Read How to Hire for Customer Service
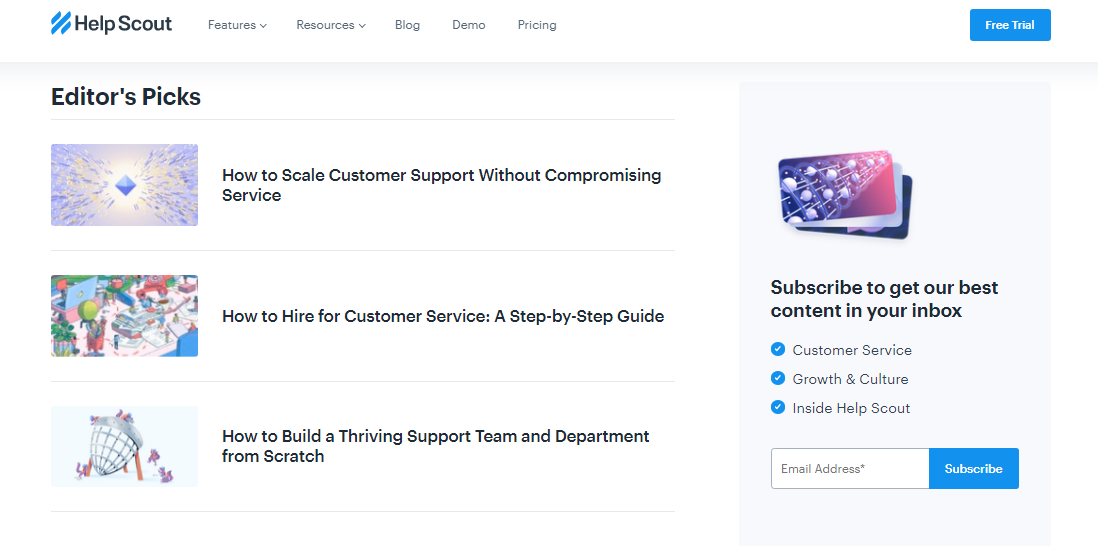Image resolution: width=1098 pixels, height=546 pixels. tap(442, 316)
